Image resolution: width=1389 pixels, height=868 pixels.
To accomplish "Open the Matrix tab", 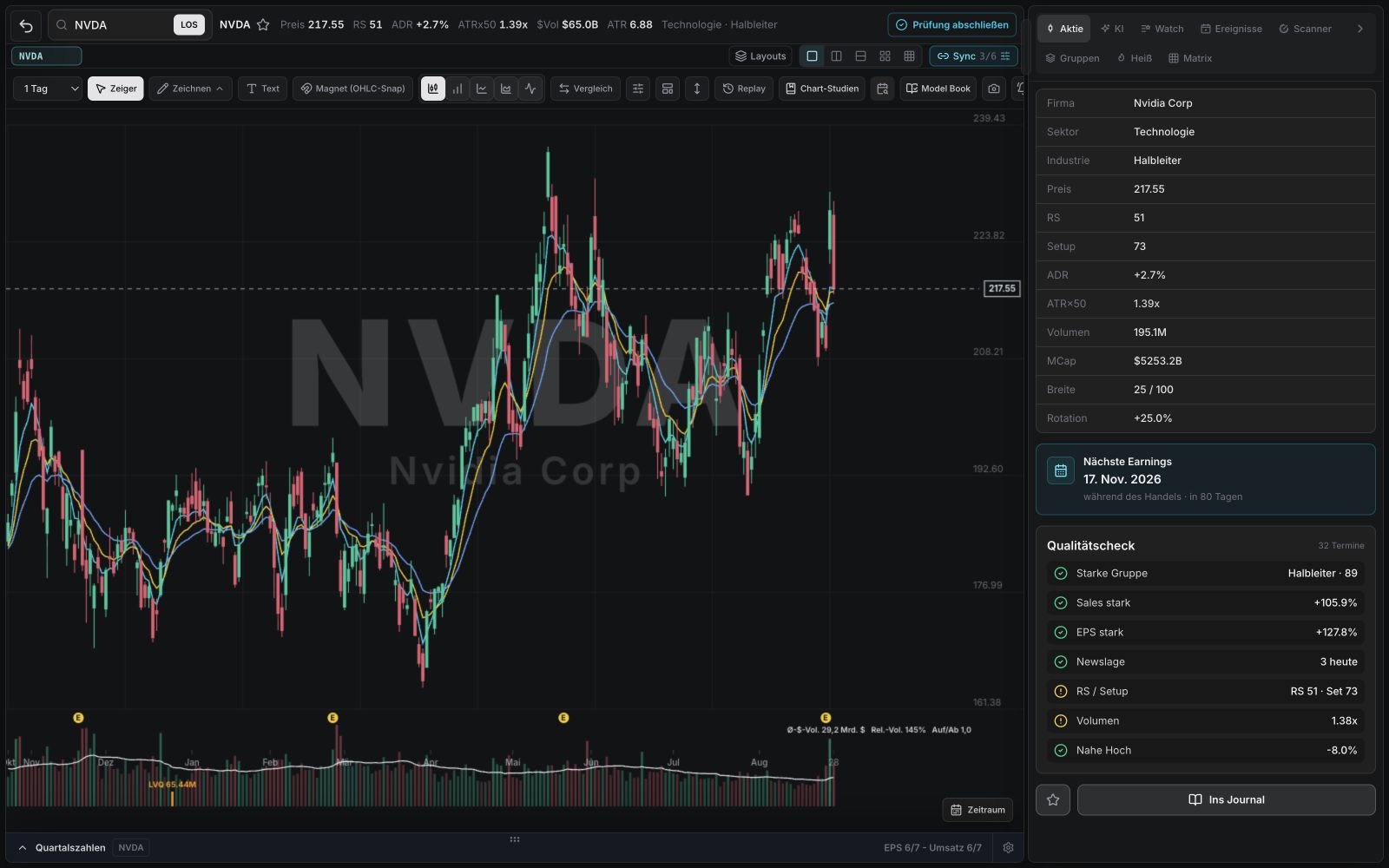I will [x=1190, y=58].
